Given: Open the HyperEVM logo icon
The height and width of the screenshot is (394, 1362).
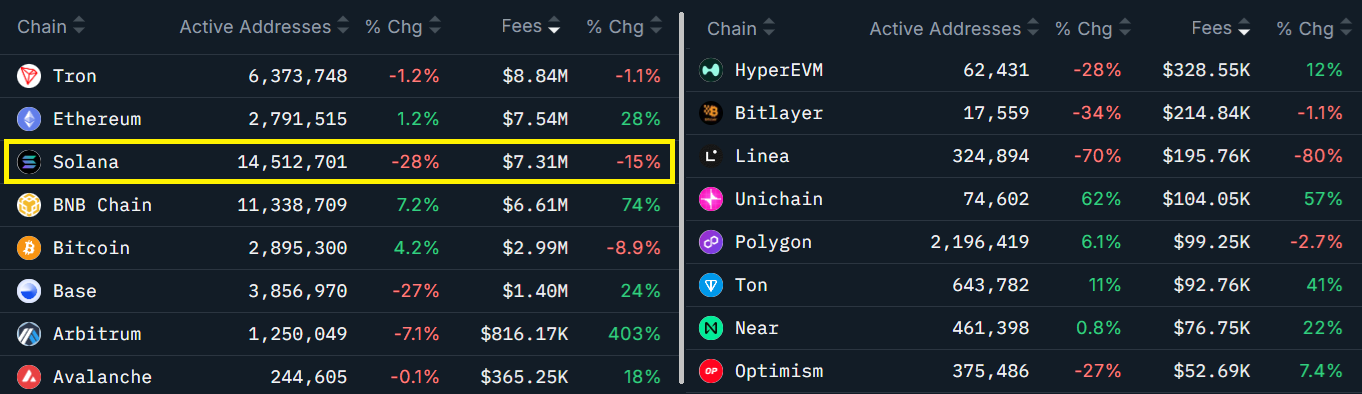Looking at the screenshot, I should click(x=710, y=70).
